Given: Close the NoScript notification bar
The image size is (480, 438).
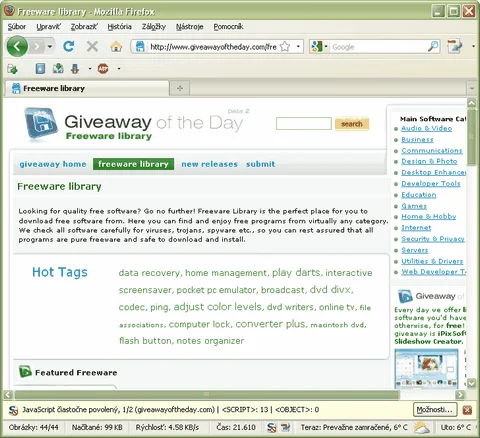Looking at the screenshot, I should (x=467, y=410).
